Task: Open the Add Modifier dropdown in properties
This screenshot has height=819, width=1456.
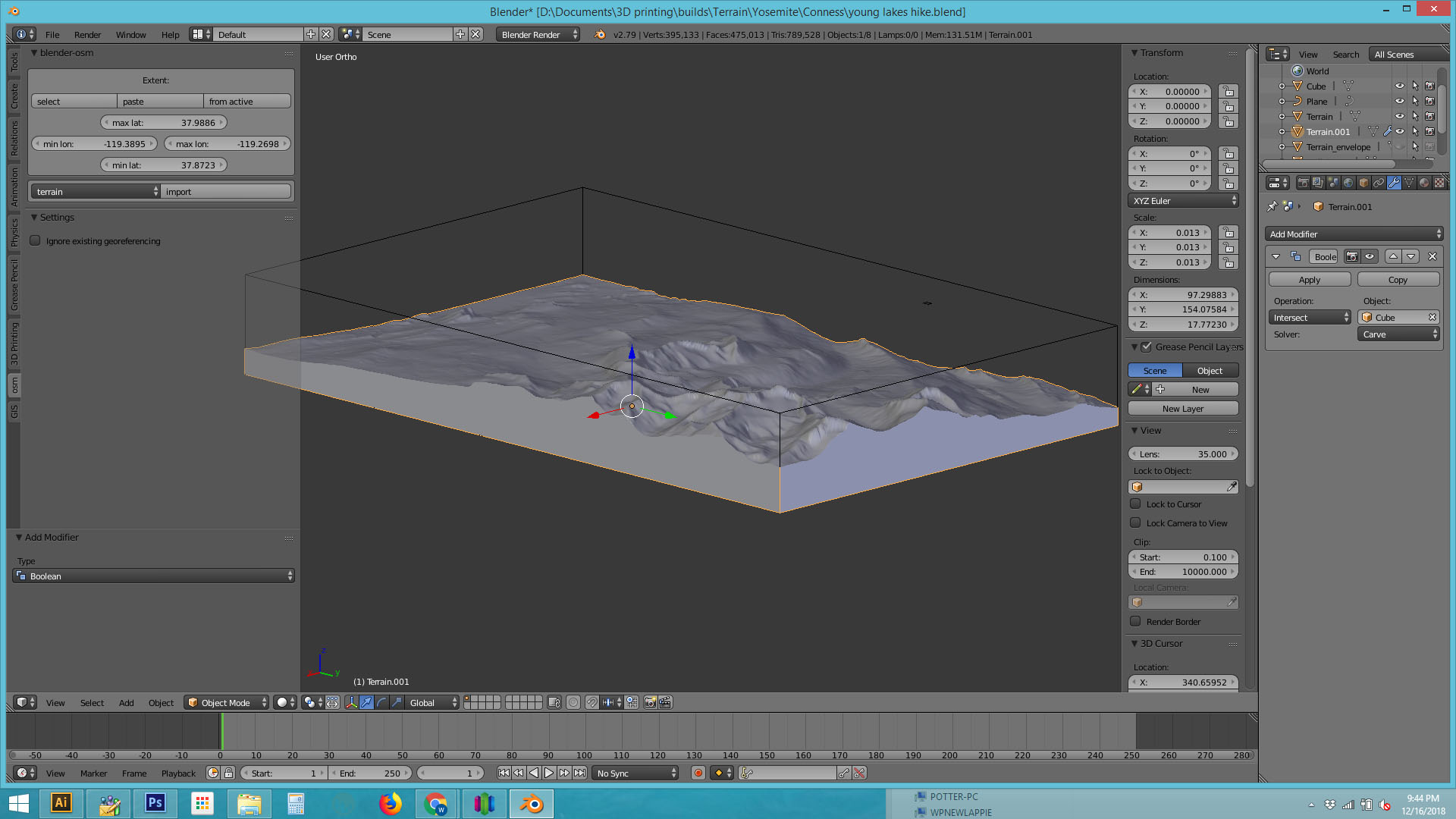Action: coord(1354,234)
